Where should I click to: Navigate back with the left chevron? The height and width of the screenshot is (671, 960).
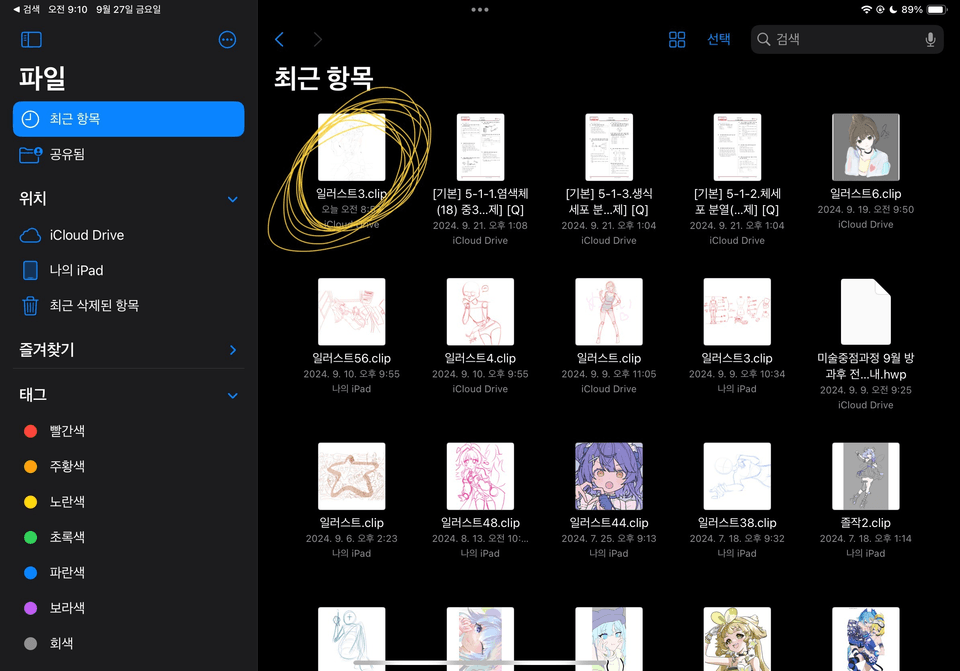(x=279, y=39)
